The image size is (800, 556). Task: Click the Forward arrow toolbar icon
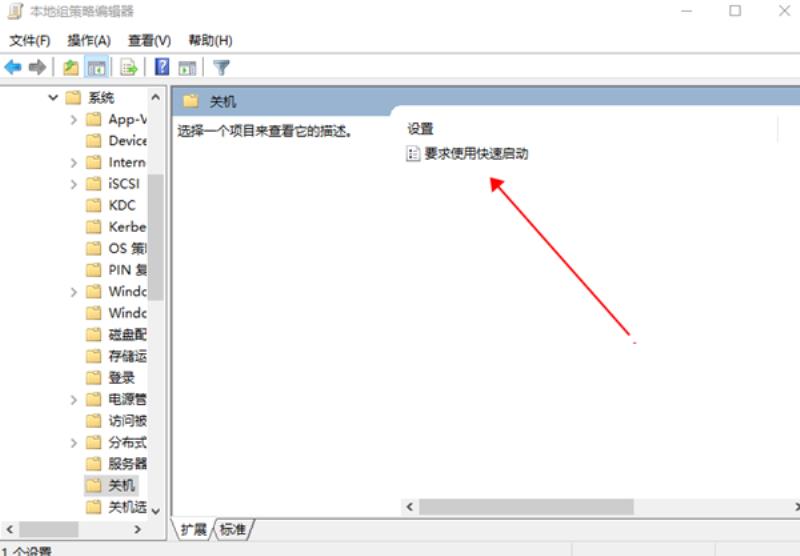[37, 67]
